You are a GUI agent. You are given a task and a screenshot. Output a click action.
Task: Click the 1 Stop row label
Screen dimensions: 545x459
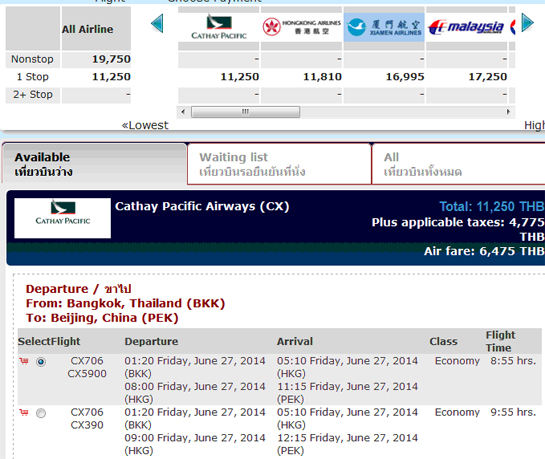point(33,77)
